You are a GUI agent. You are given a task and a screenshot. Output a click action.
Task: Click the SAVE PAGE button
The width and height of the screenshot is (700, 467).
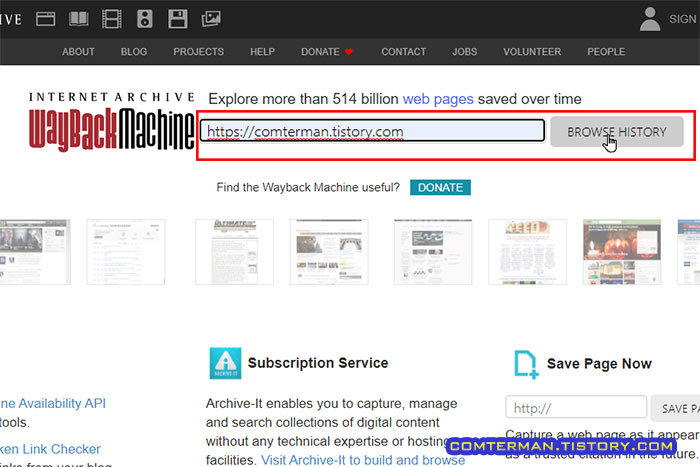(x=675, y=408)
